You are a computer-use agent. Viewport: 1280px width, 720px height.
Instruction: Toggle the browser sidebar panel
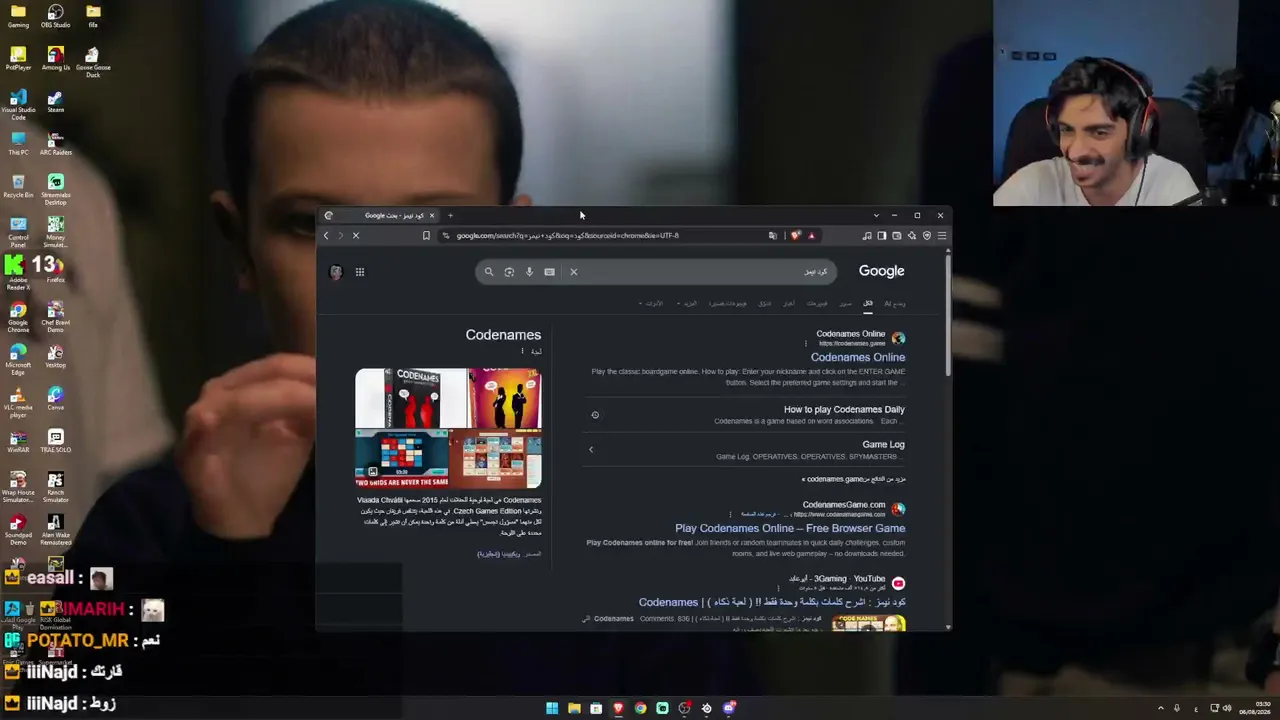[x=881, y=236]
